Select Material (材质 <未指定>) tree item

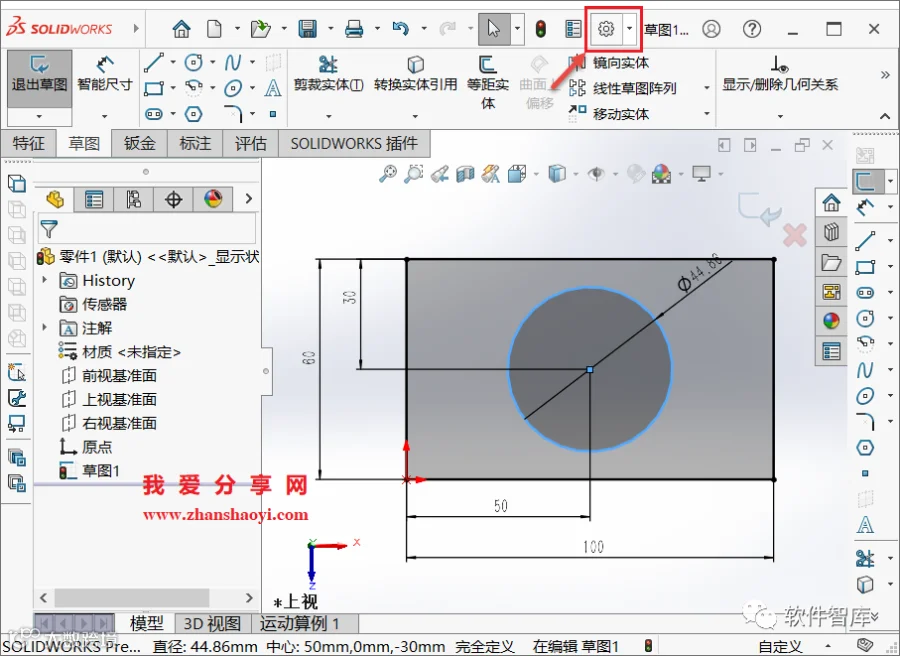point(119,351)
